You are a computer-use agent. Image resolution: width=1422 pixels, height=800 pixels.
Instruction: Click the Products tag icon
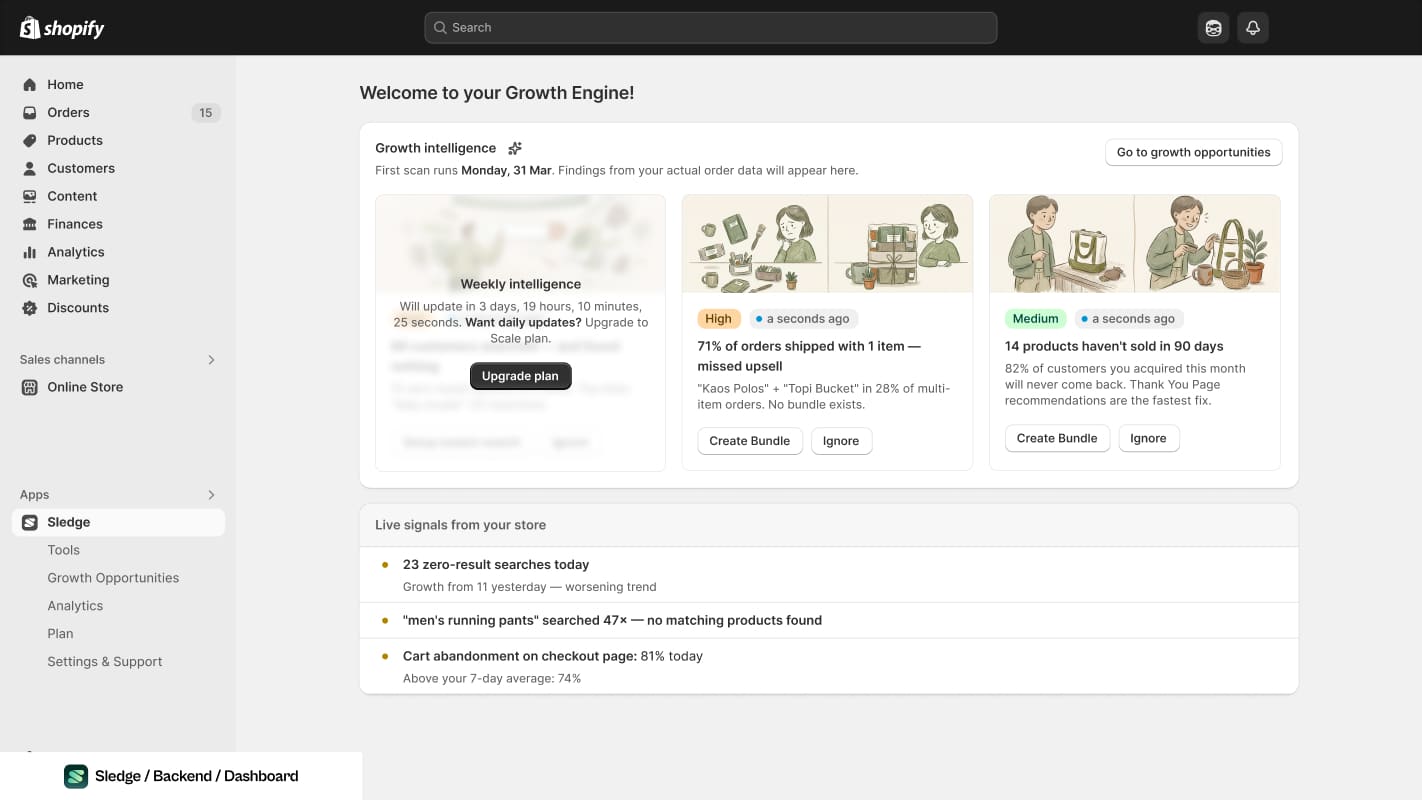(x=30, y=141)
